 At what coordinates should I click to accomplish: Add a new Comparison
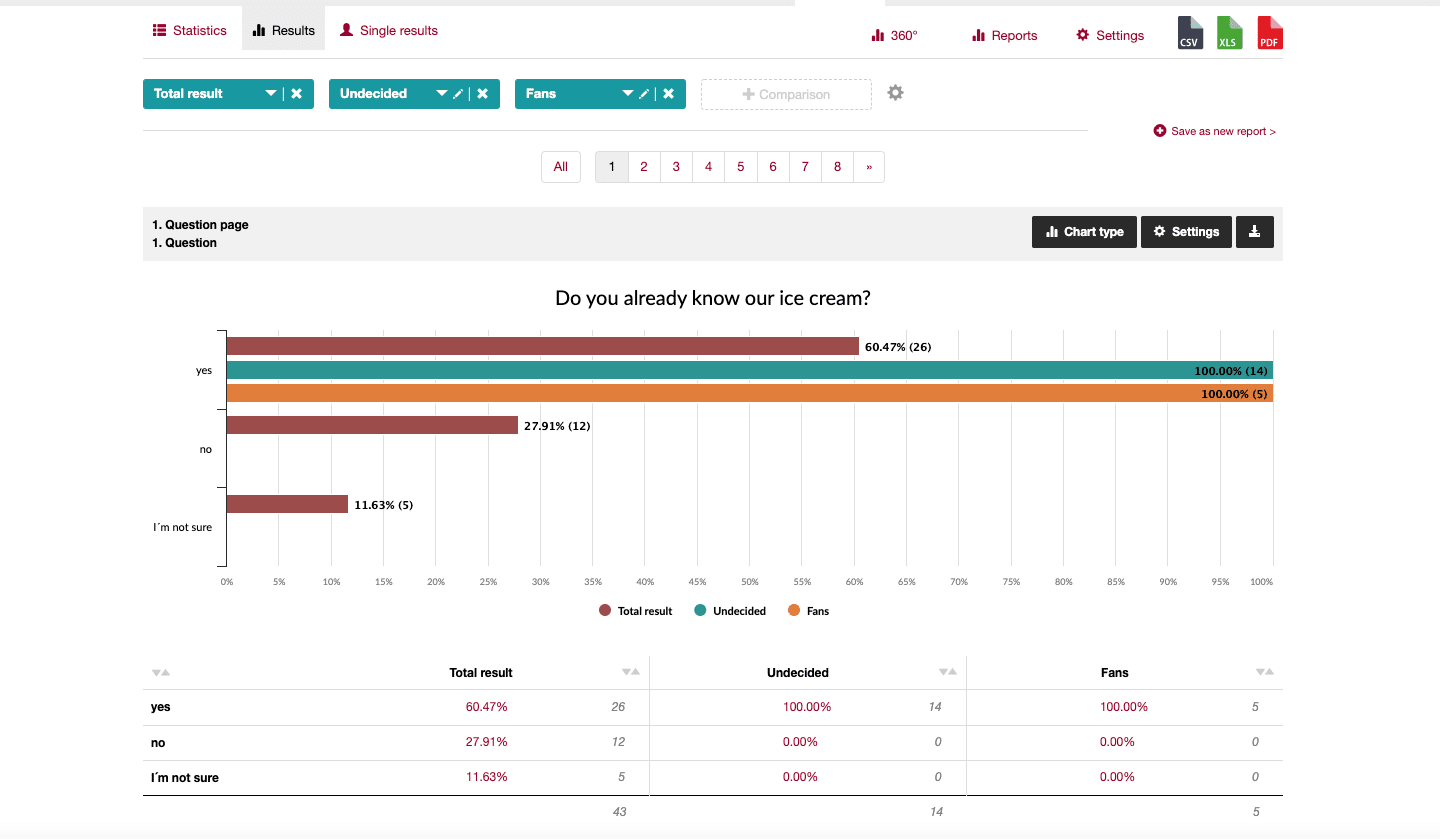point(785,92)
